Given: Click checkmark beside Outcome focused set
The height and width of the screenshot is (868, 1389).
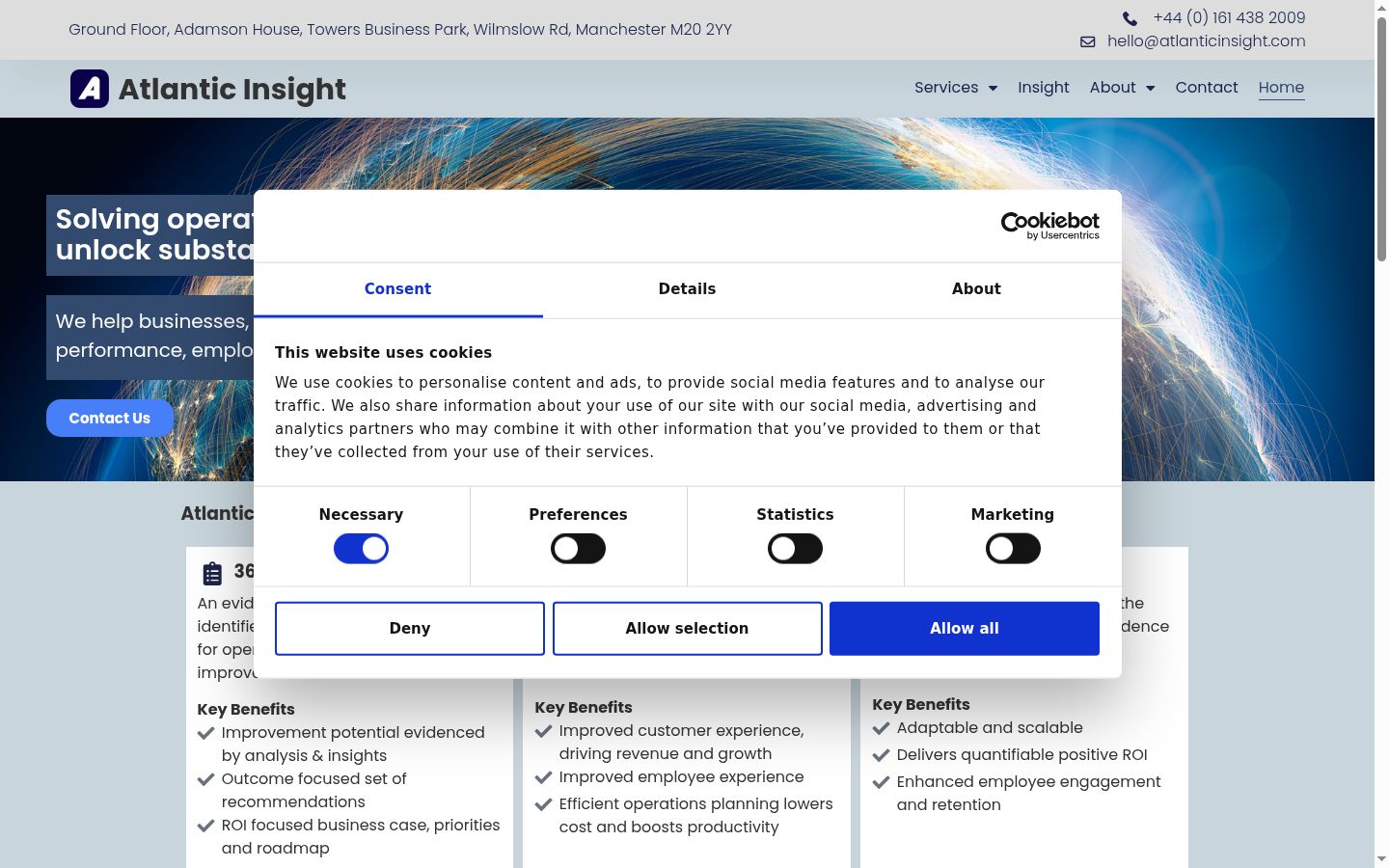Looking at the screenshot, I should (205, 779).
